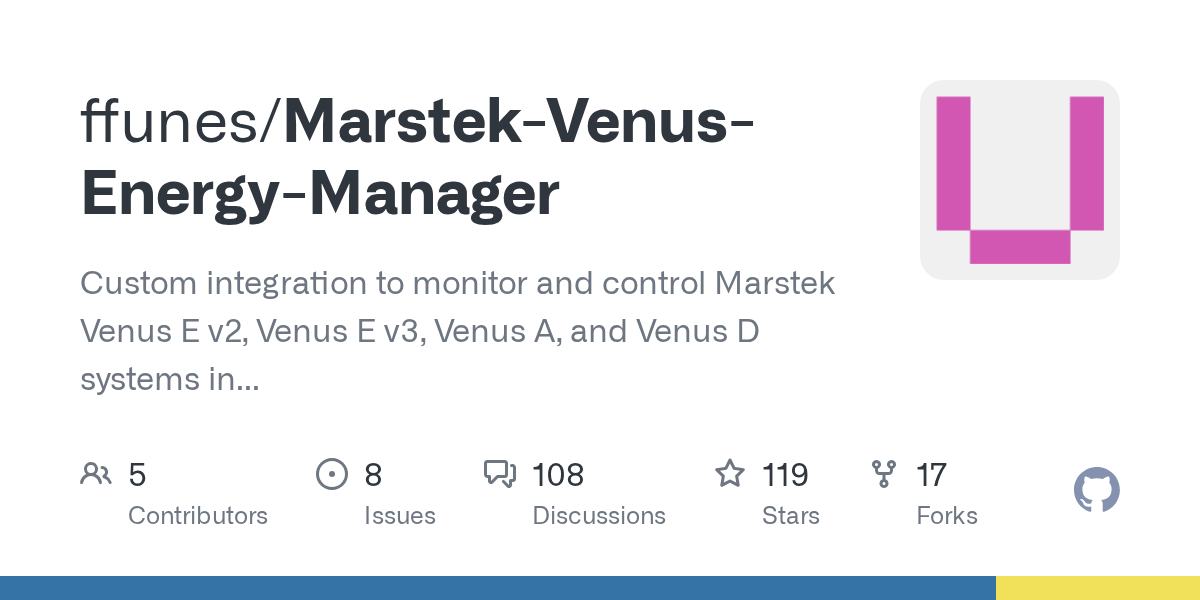Screen dimensions: 1200x600
Task: Click the Stars star icon
Action: click(x=730, y=474)
